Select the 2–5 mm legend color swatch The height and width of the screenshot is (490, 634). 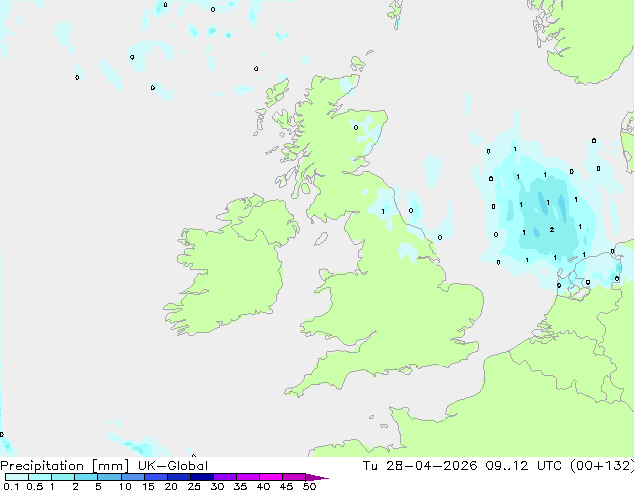pyautogui.click(x=86, y=477)
